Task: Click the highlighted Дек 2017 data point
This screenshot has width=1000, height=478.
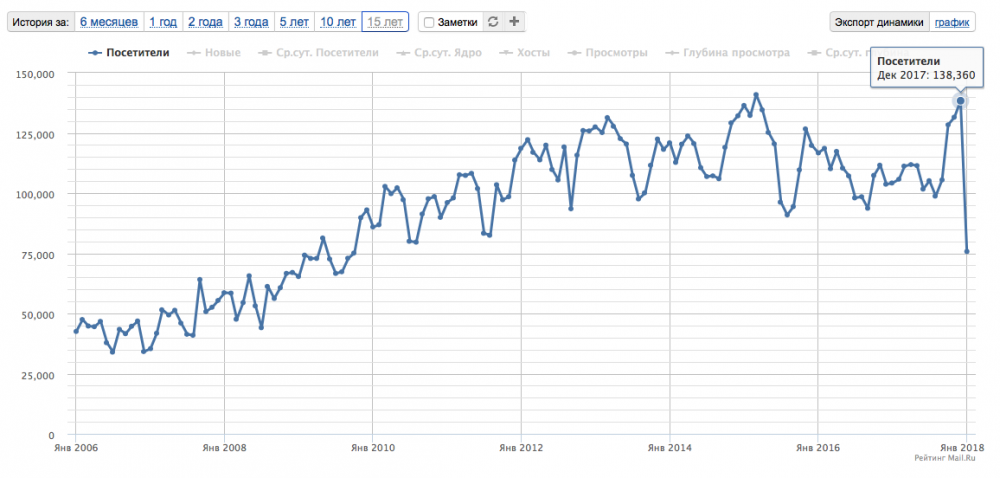Action: 961,101
